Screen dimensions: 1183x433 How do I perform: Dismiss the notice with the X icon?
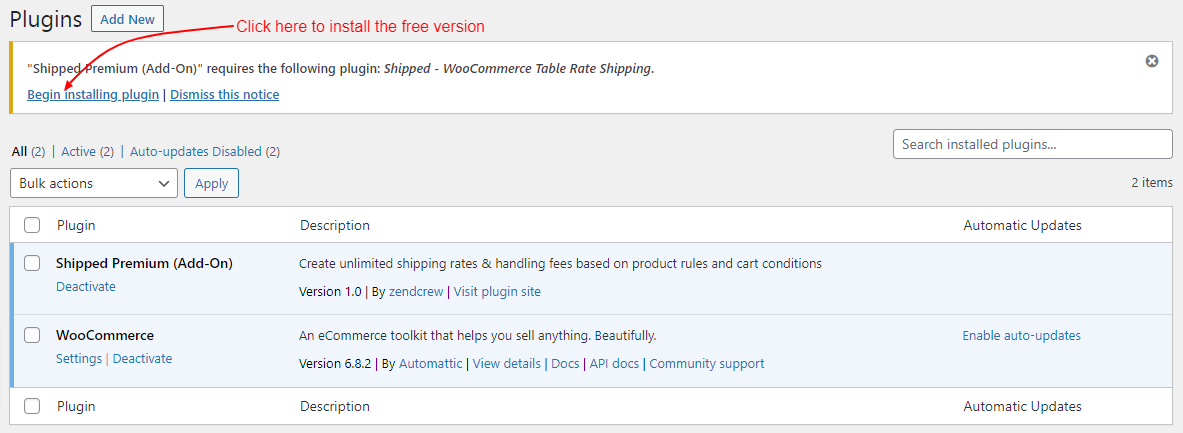(x=1152, y=61)
